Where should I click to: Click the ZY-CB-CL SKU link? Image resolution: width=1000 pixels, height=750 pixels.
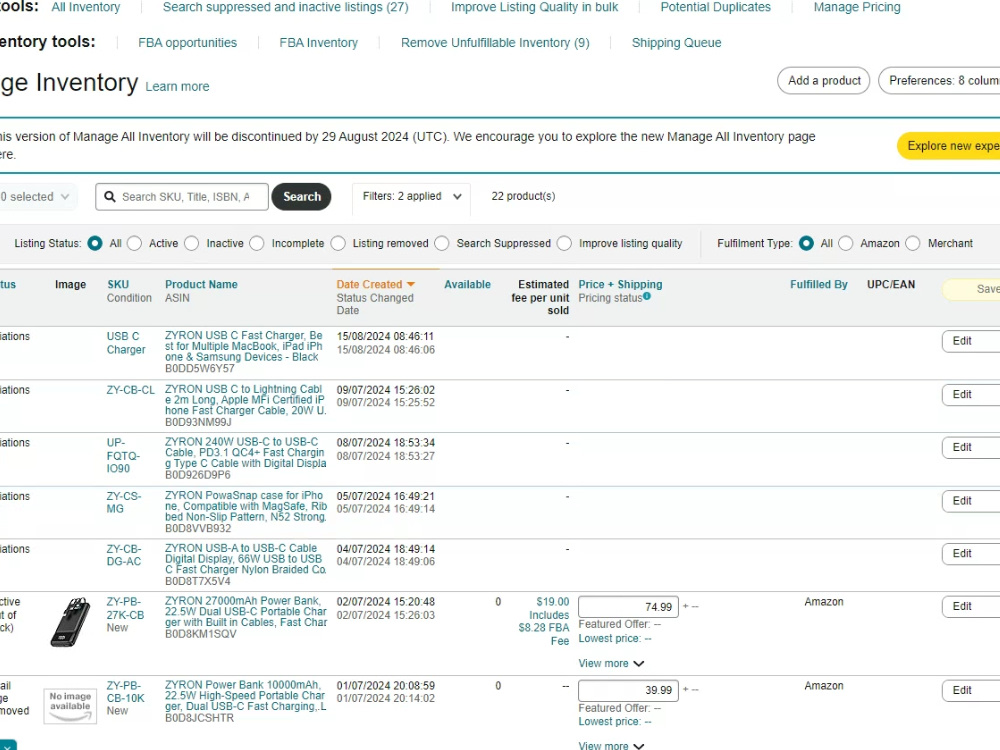(131, 390)
